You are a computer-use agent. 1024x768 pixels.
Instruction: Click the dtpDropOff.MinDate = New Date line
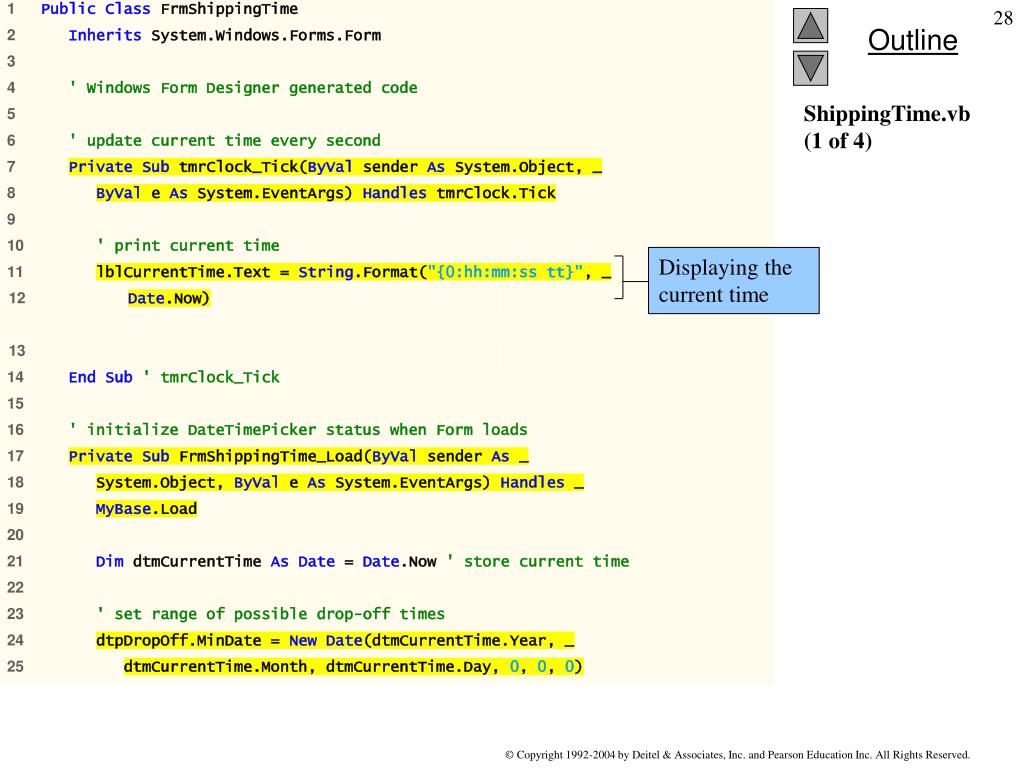pyautogui.click(x=335, y=640)
